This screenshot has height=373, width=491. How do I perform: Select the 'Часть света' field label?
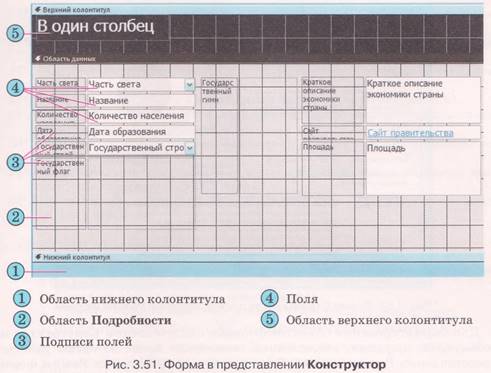coord(57,83)
